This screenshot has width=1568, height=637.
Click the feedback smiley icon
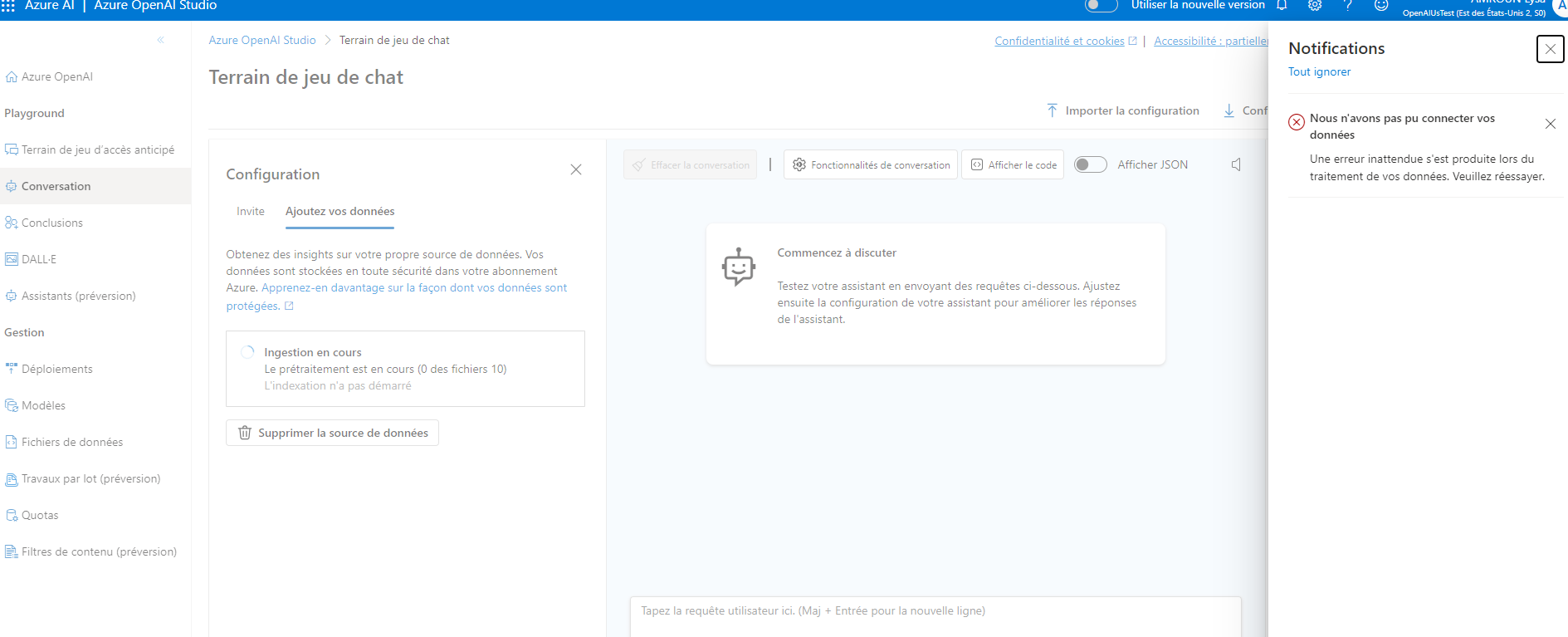tap(1381, 5)
